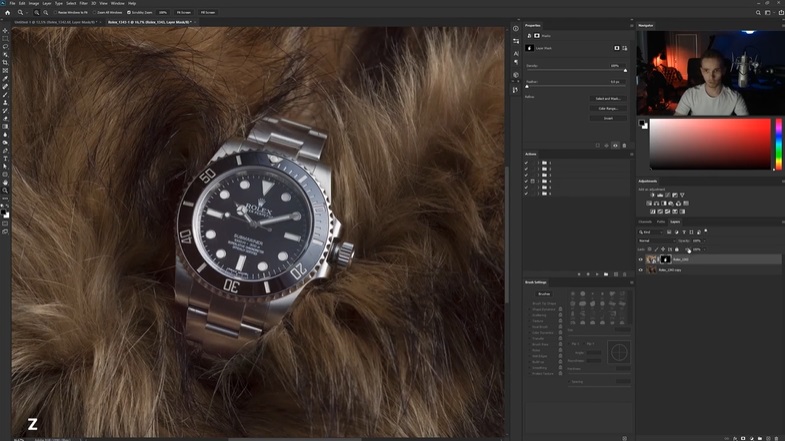Image resolution: width=785 pixels, height=441 pixels.
Task: Click the Invert button in Properties
Action: coord(608,119)
